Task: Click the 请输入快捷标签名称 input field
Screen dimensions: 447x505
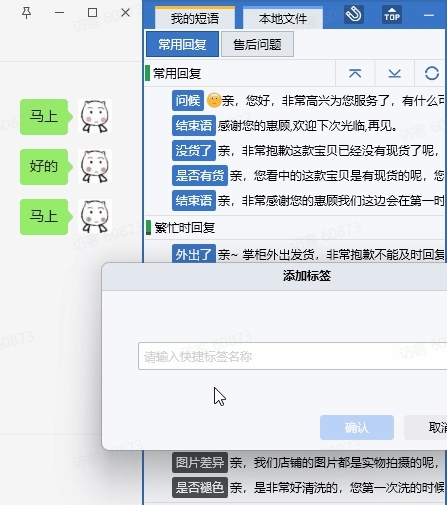Action: [x=293, y=356]
